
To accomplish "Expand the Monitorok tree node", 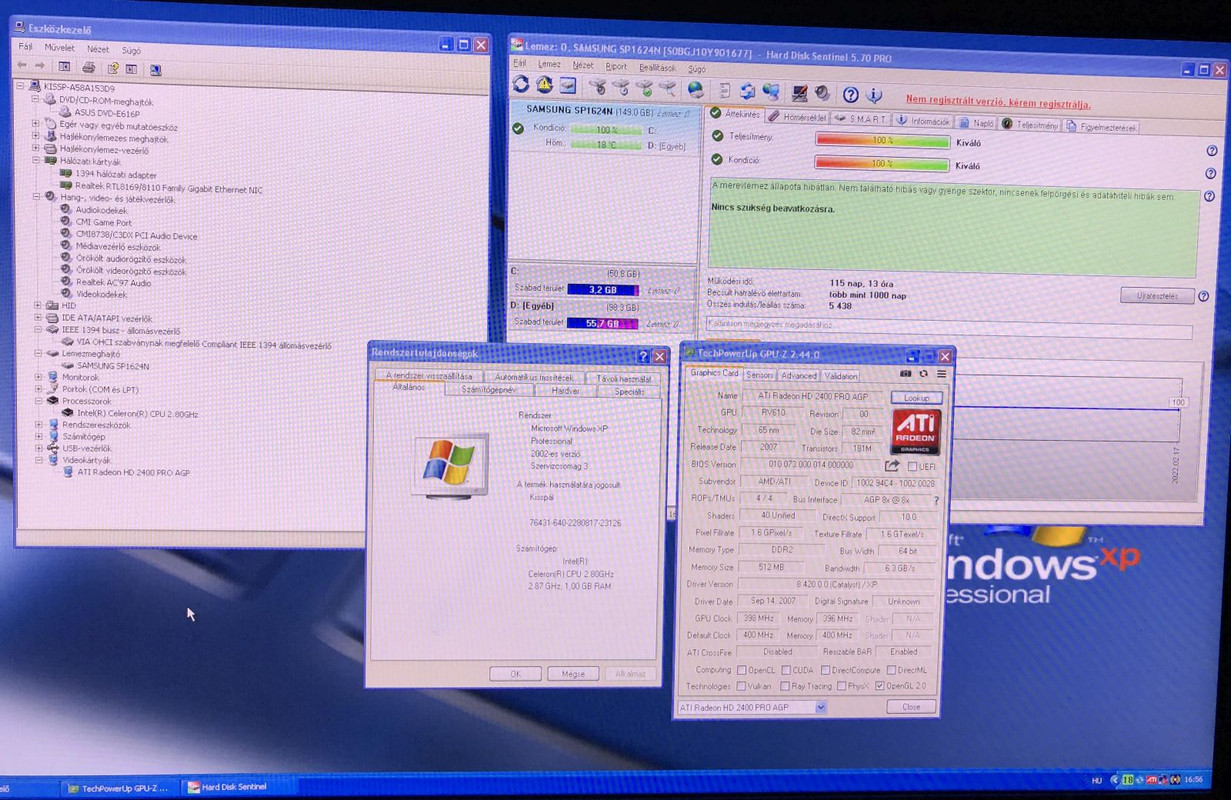I will pyautogui.click(x=37, y=377).
